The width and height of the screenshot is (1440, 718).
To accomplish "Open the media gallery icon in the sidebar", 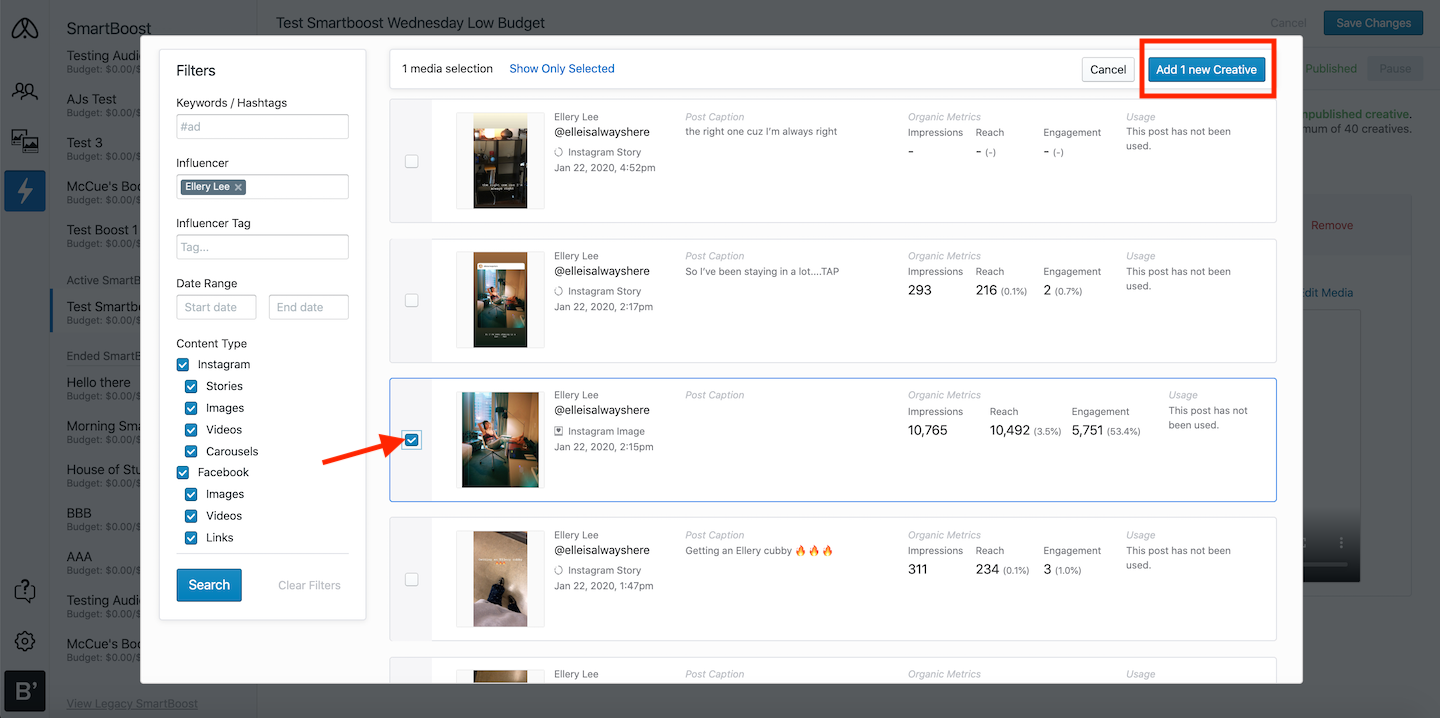I will (25, 141).
